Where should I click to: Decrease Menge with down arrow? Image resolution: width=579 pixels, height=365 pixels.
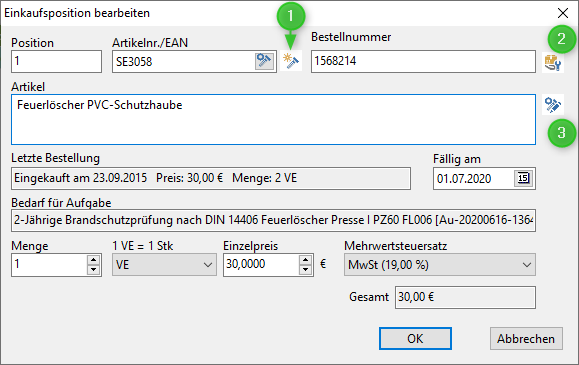[93, 270]
